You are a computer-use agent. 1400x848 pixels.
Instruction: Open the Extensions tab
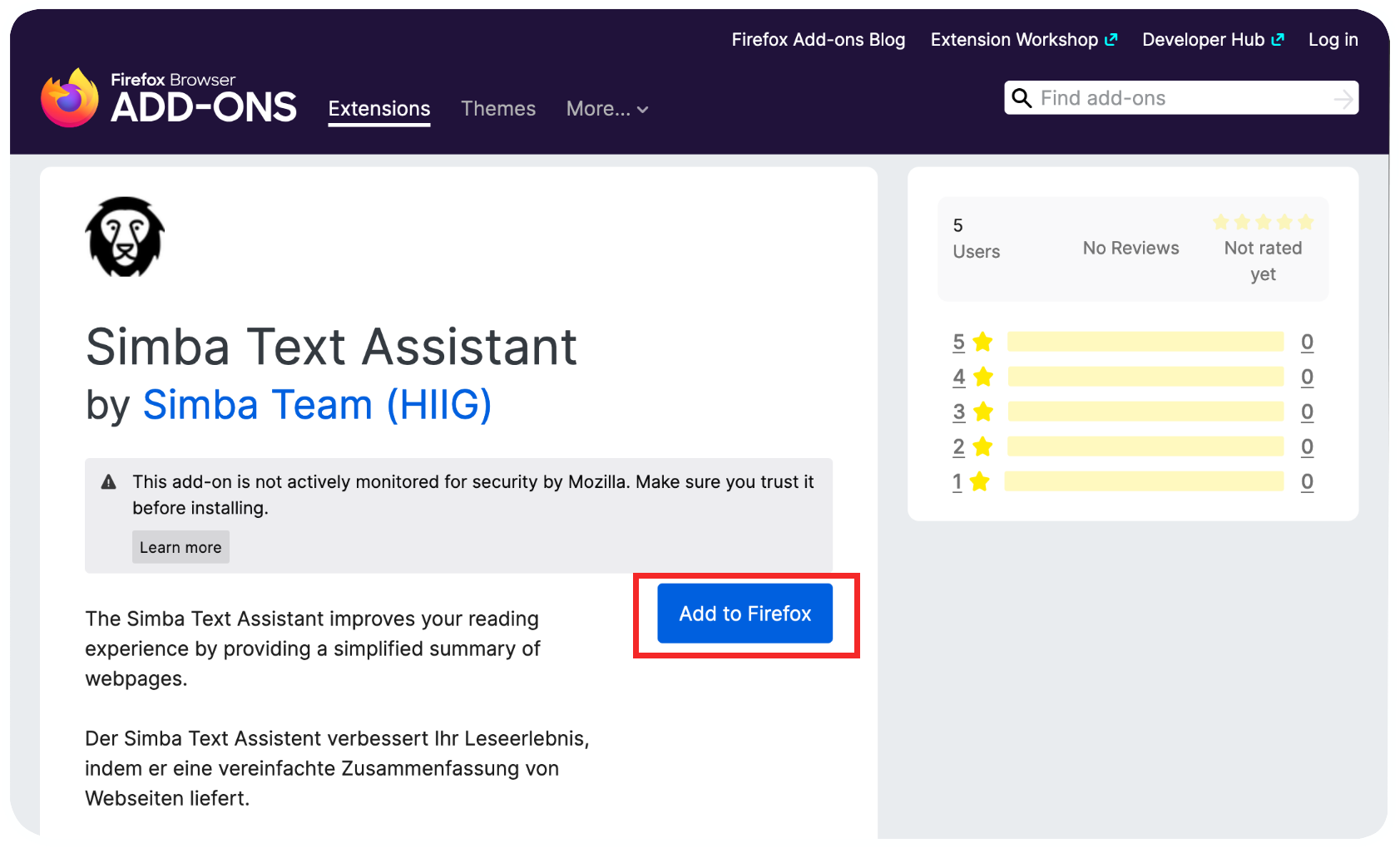click(x=379, y=109)
